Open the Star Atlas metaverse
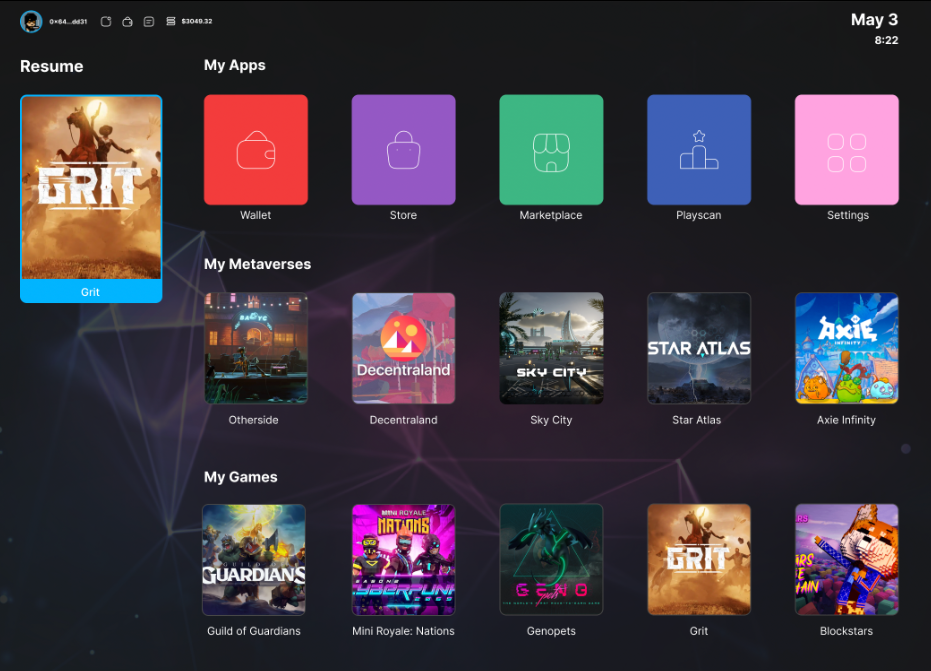931x671 pixels. click(699, 348)
